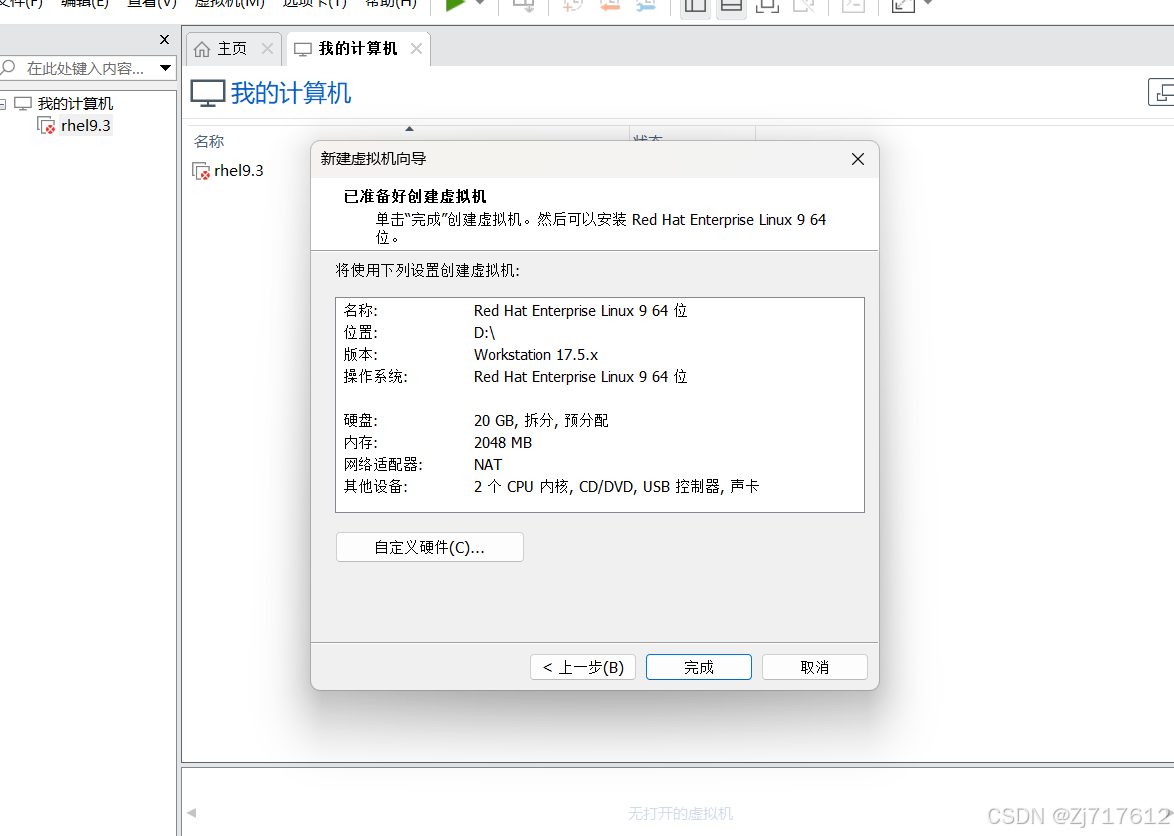Viewport: 1174px width, 836px height.
Task: Open the 虚拟机(M) menu
Action: click(229, 4)
